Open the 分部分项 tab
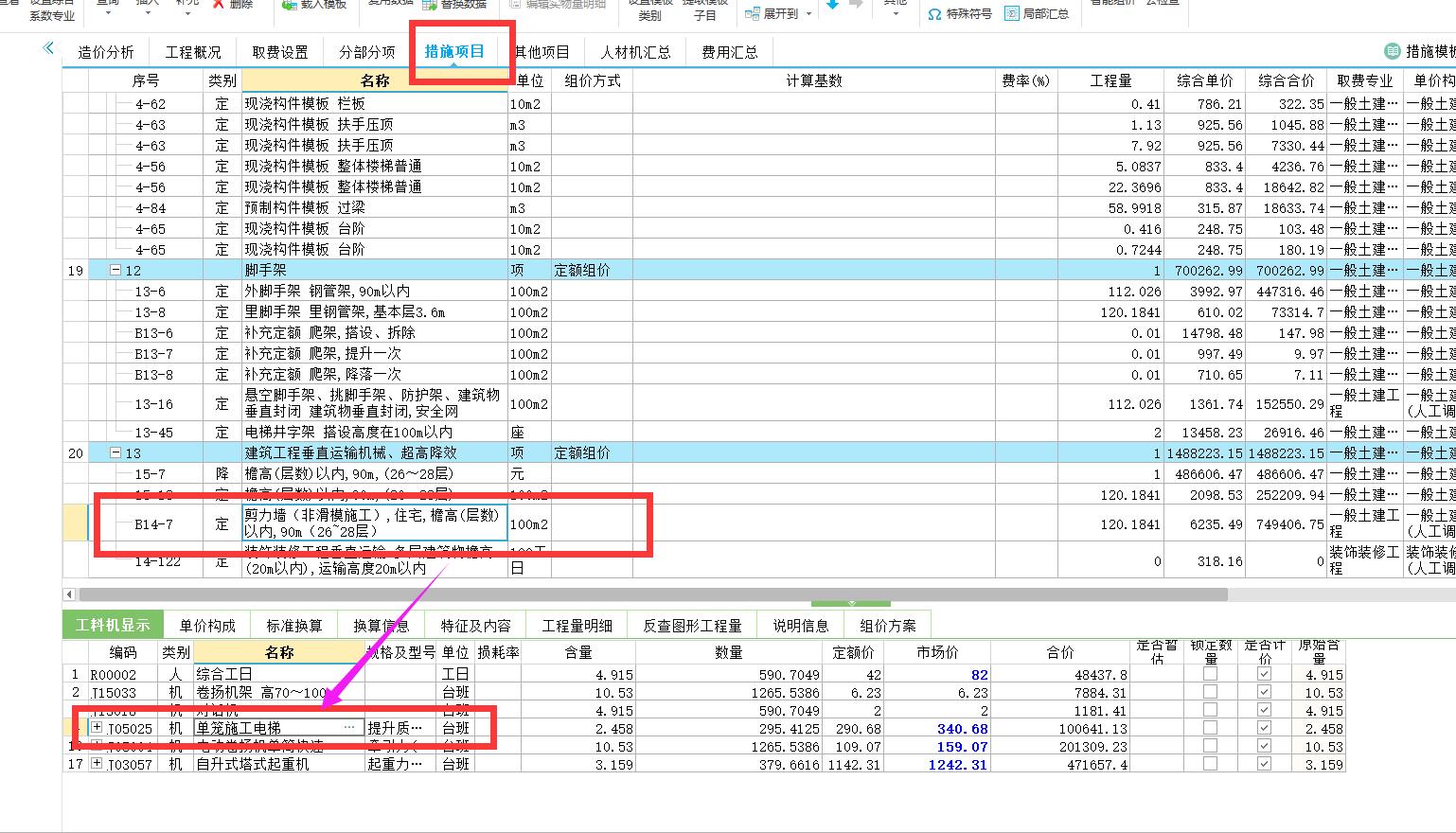This screenshot has width=1456, height=833. coord(367,52)
